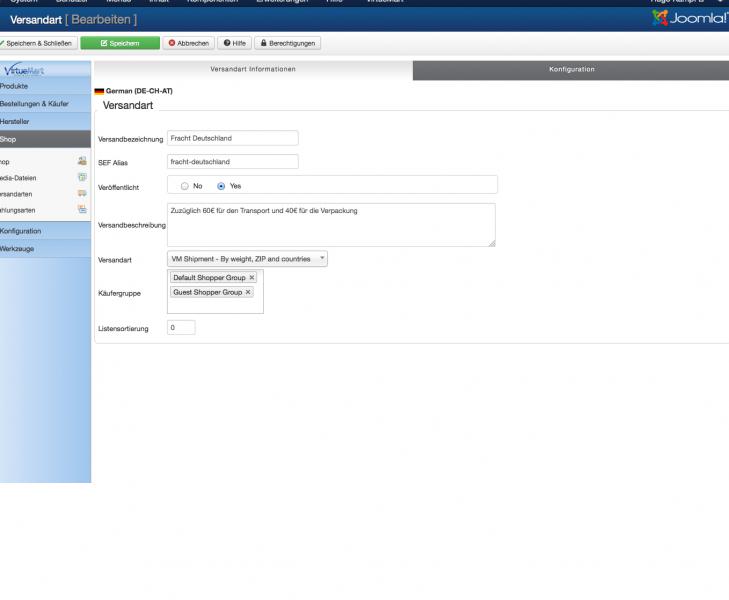This screenshot has height=600, width=729.
Task: Switch to Versandart Informationen tab
Action: (x=252, y=70)
